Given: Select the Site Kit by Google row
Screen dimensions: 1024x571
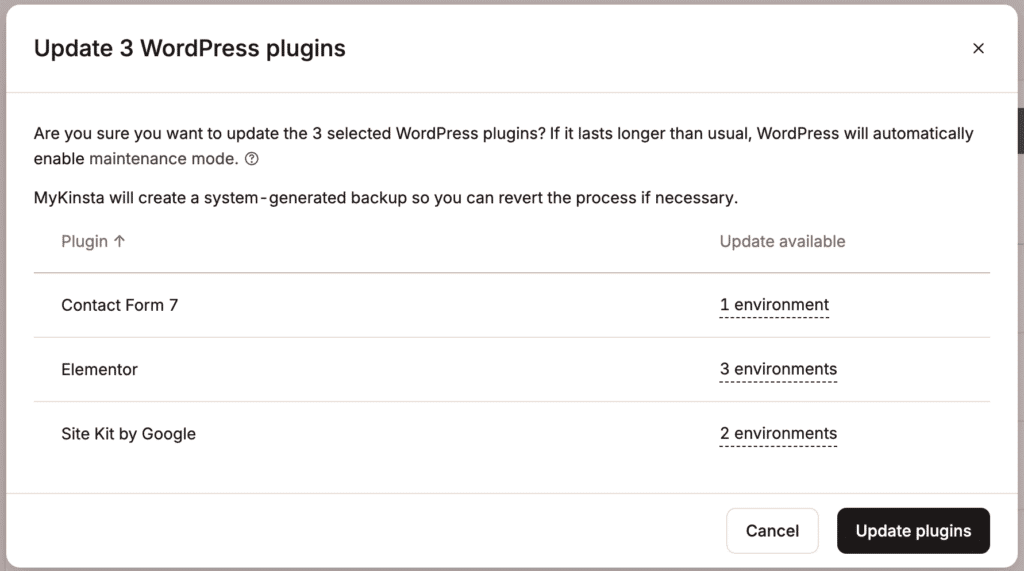Looking at the screenshot, I should click(511, 434).
